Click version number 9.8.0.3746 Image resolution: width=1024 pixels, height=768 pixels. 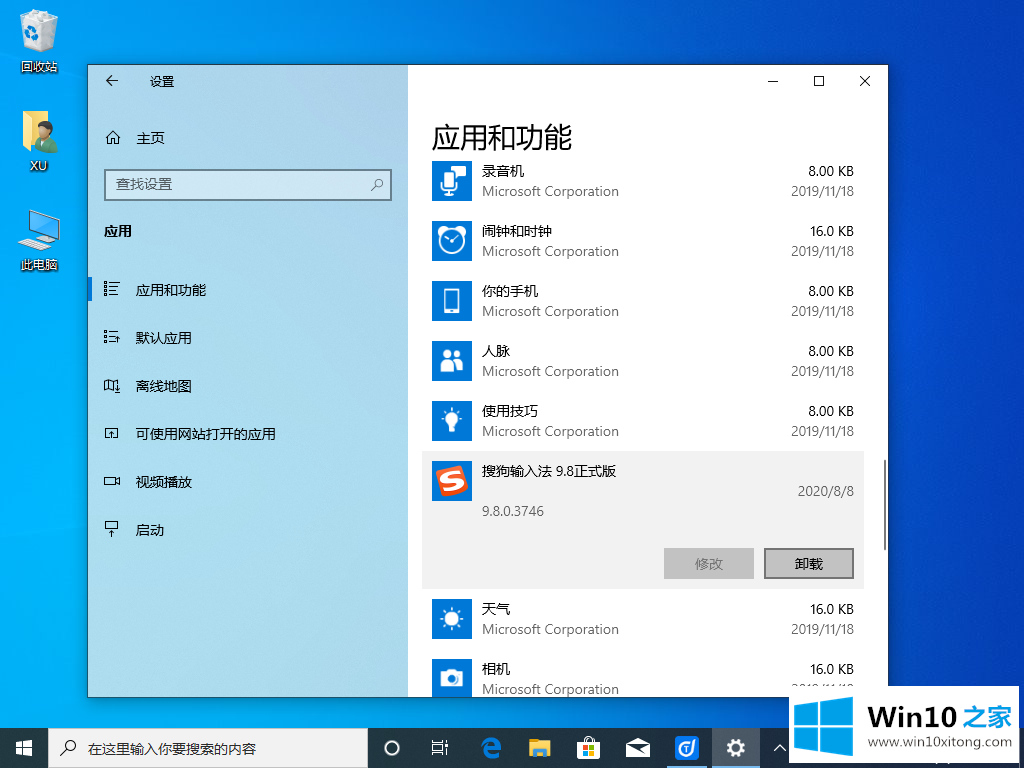point(513,511)
